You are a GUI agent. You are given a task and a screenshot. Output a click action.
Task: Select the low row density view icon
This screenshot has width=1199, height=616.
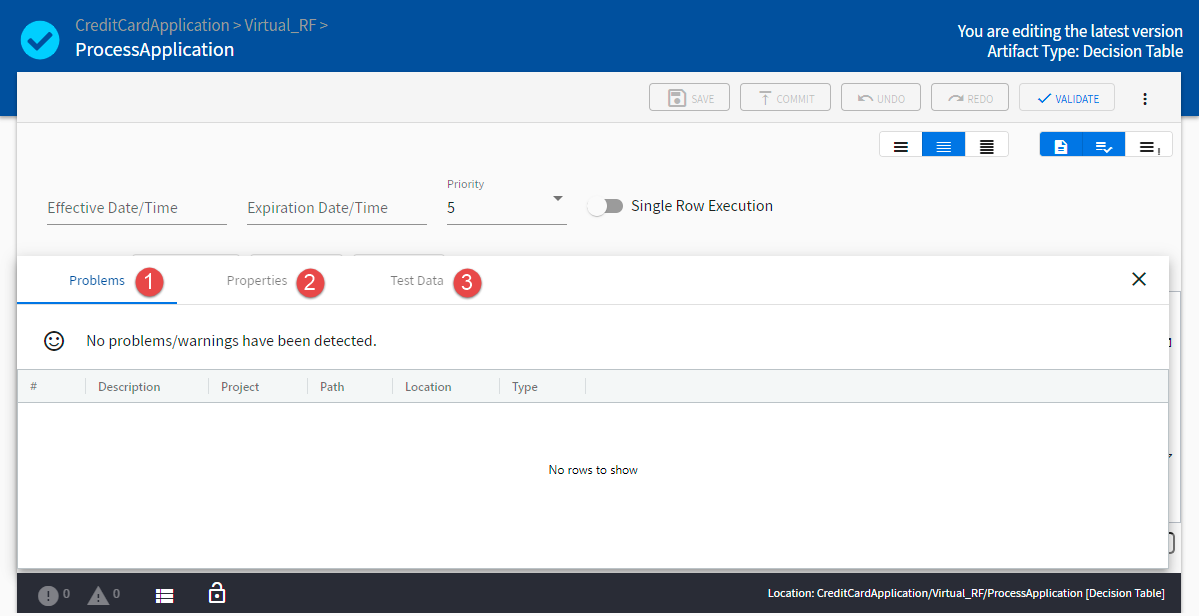tap(901, 146)
